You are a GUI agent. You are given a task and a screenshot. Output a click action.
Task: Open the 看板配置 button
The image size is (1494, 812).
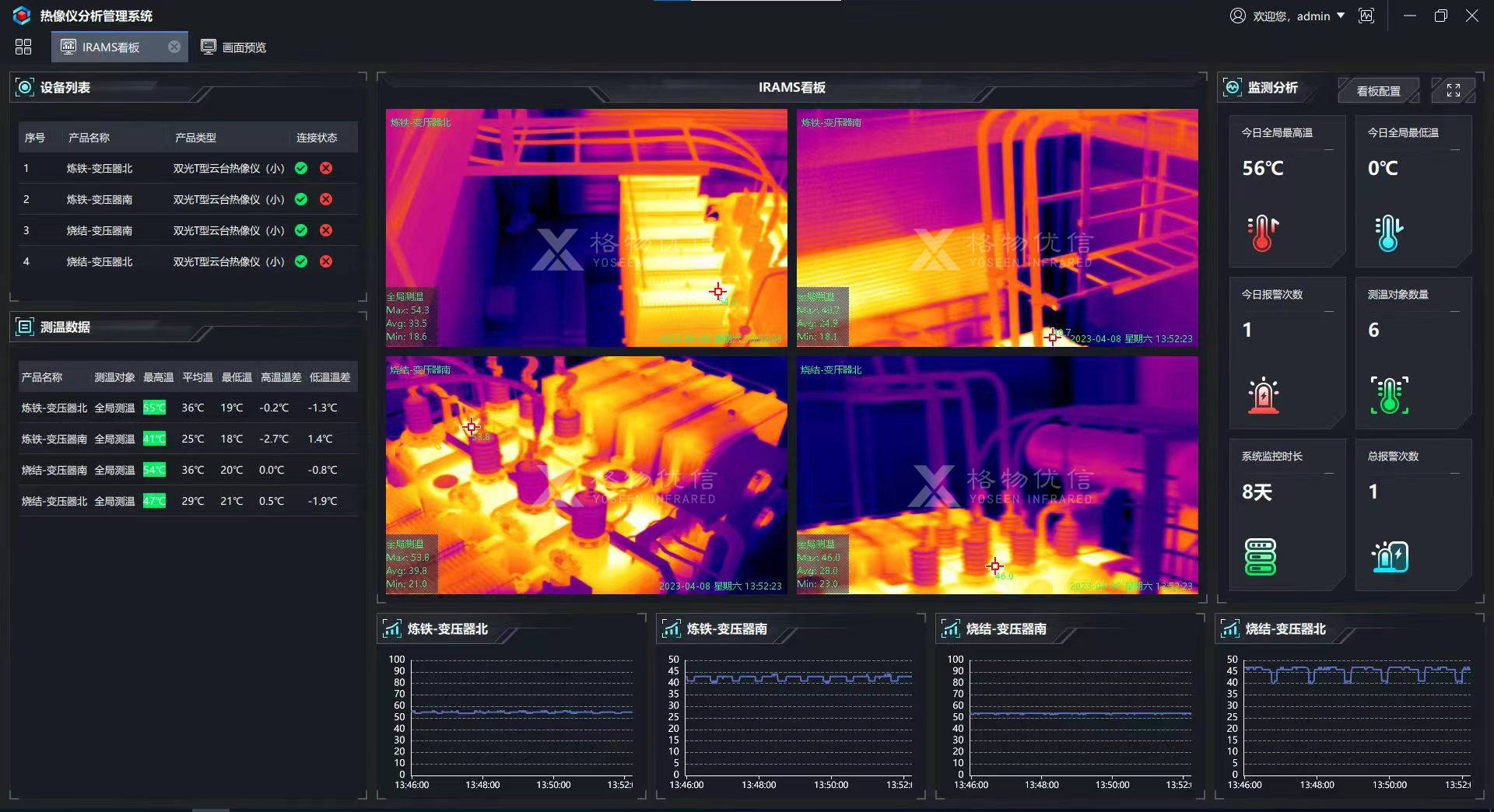(1377, 91)
